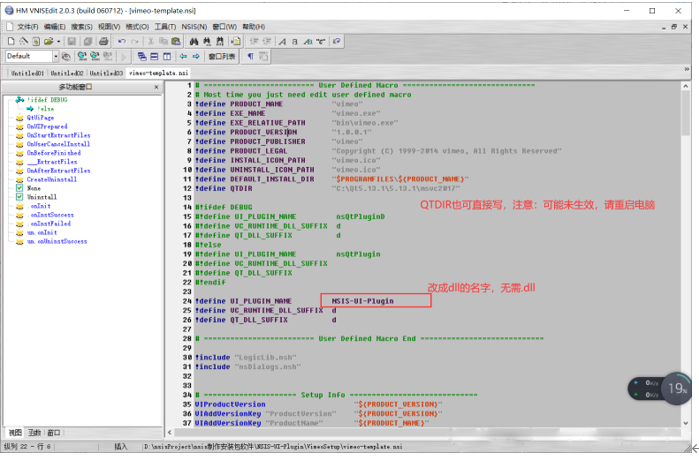
Task: Click the Paste clipboard icon
Action: tap(176, 41)
